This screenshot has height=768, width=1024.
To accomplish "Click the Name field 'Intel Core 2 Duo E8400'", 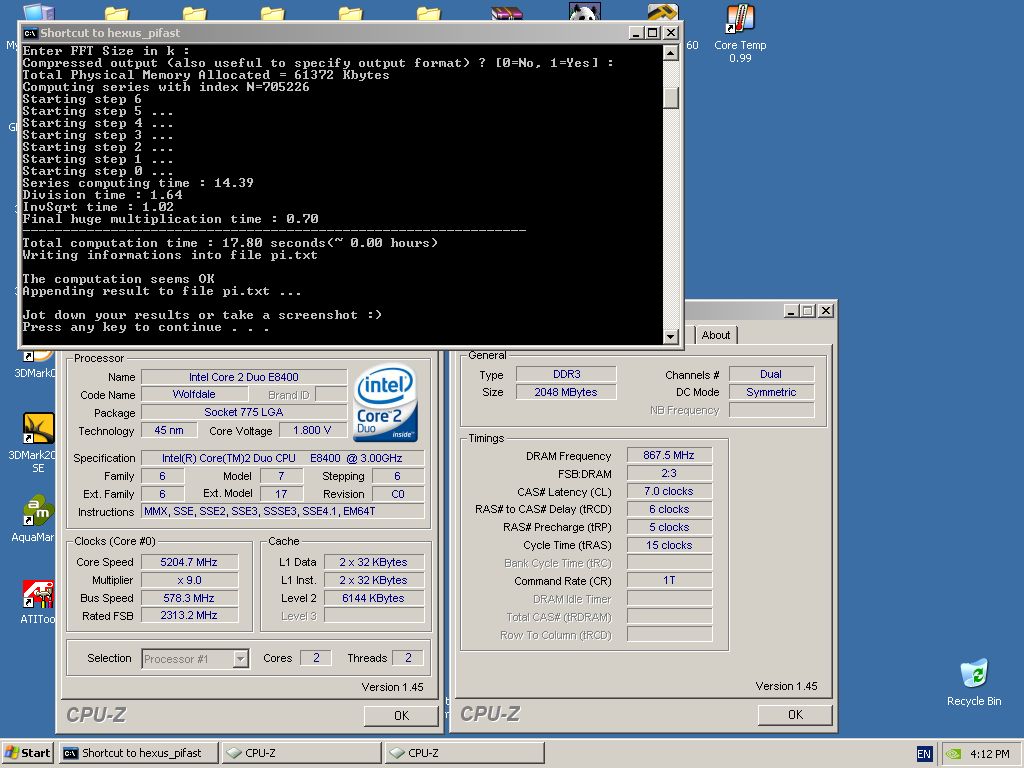I will point(244,377).
